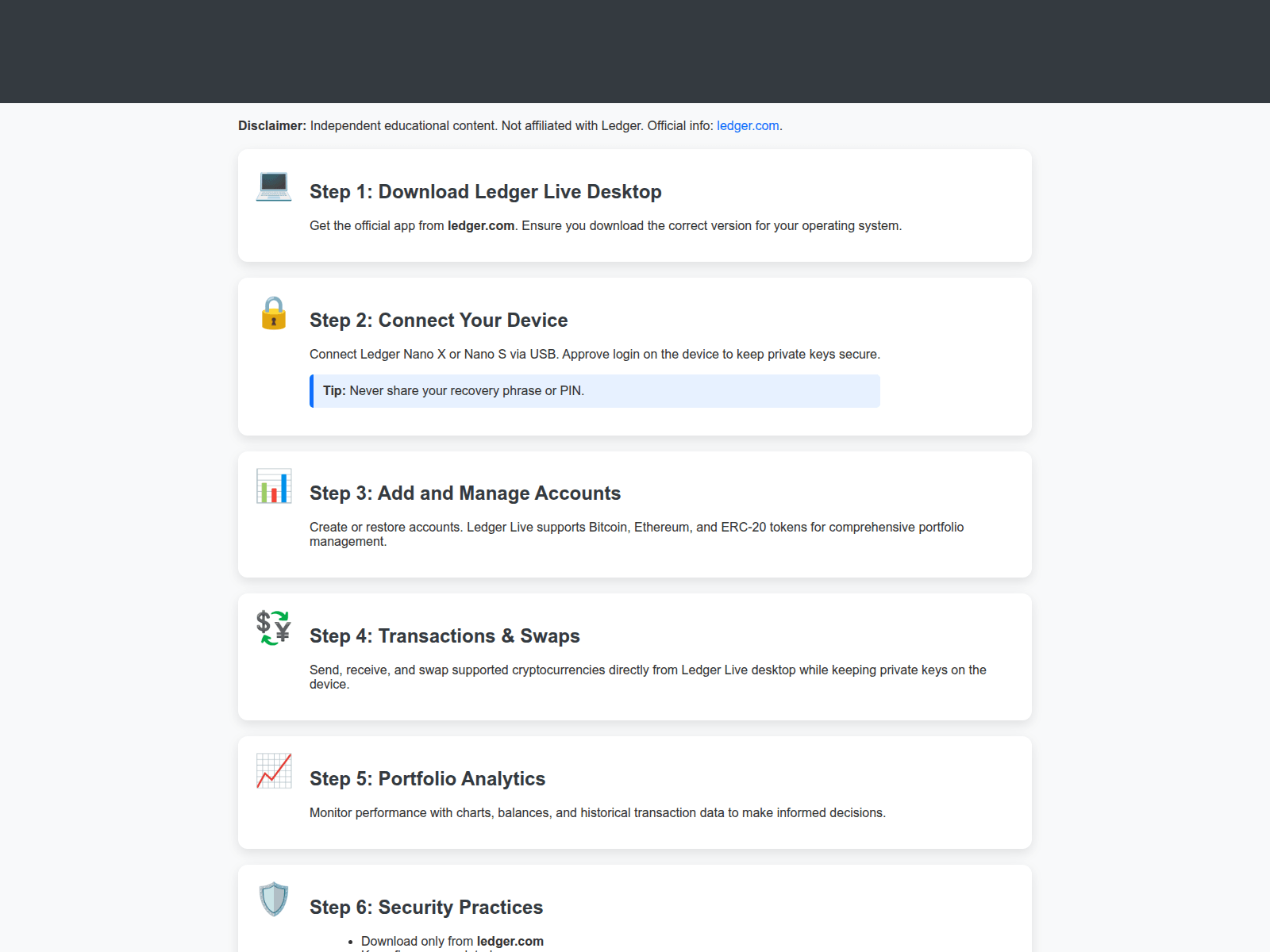
Task: Click the yen symbol in the swap icon
Action: point(283,634)
